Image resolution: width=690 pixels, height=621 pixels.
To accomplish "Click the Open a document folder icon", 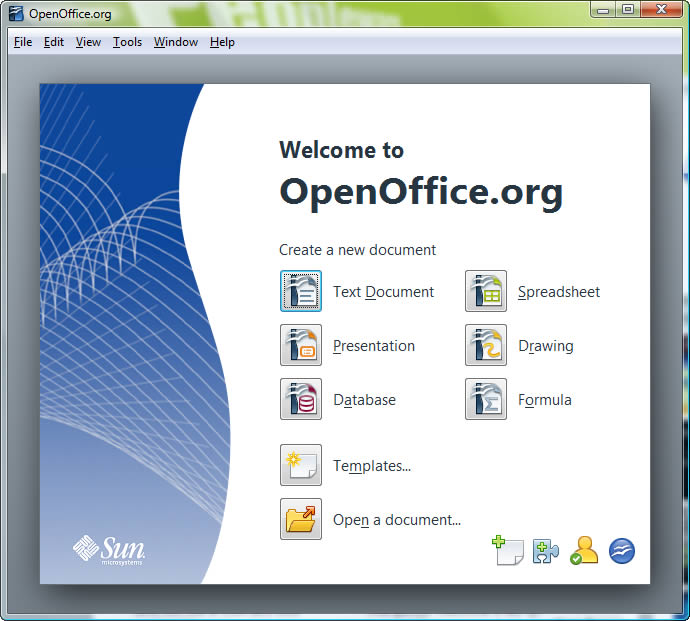I will point(301,519).
